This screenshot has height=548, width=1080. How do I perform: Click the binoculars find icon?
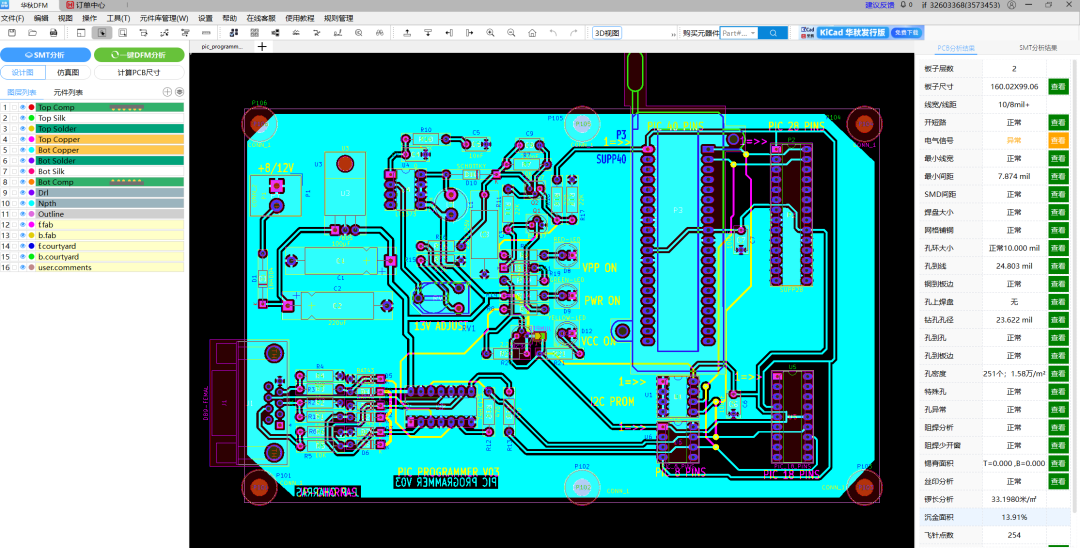pyautogui.click(x=379, y=32)
